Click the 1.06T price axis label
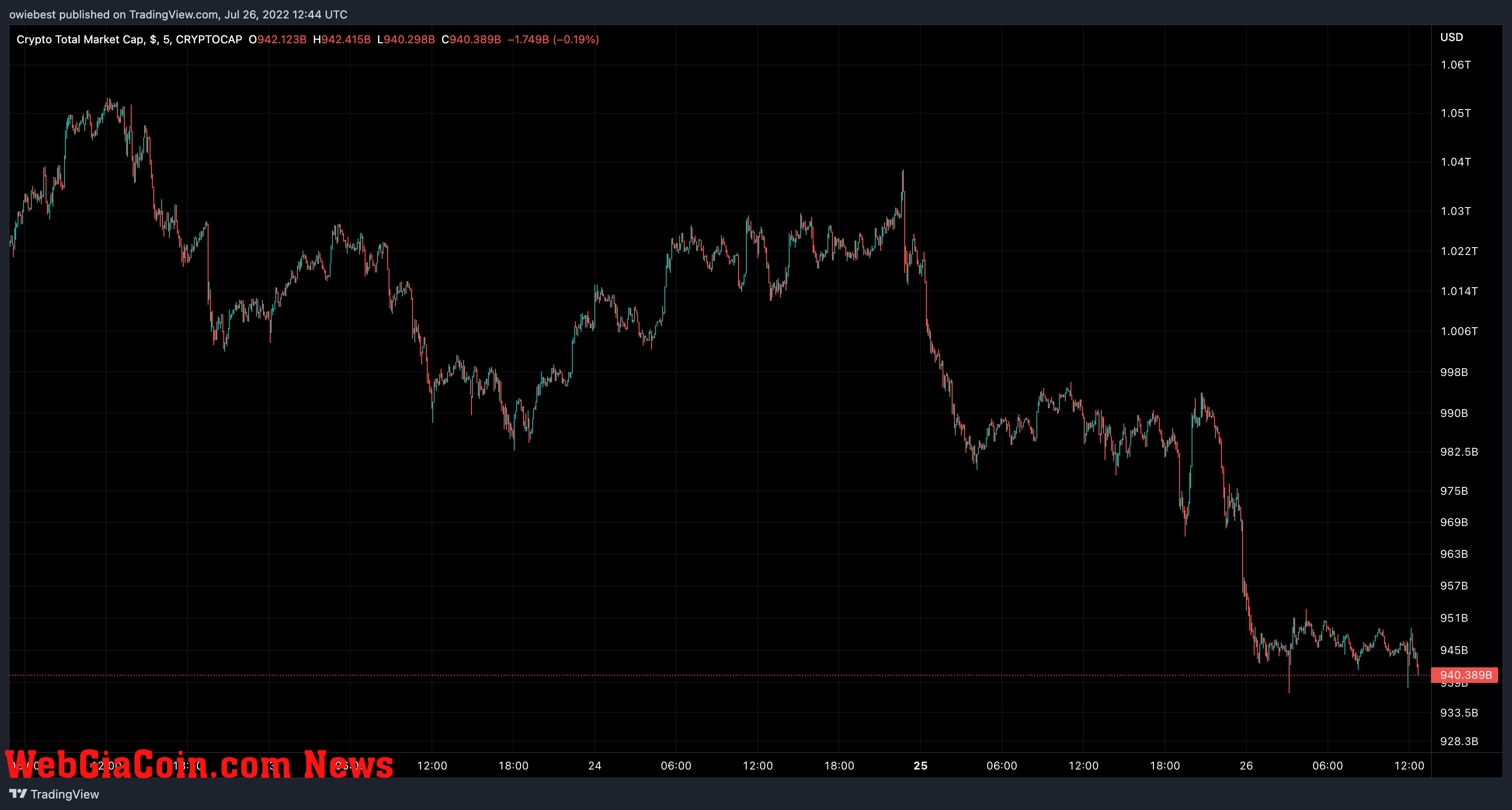The width and height of the screenshot is (1512, 810). point(1456,64)
